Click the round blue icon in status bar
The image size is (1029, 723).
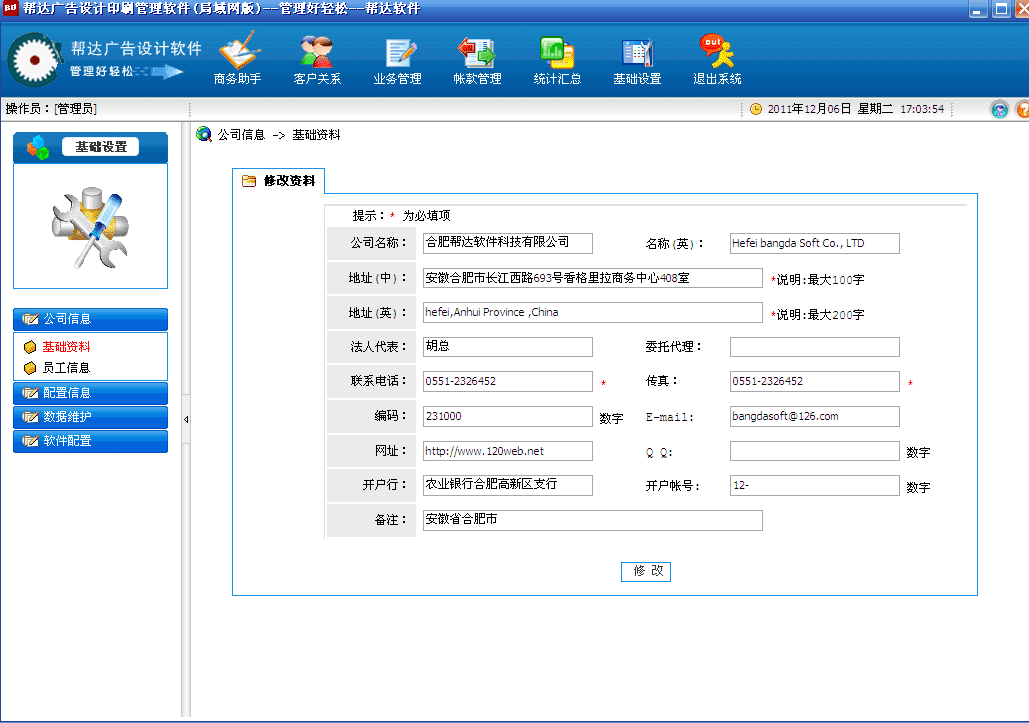click(x=999, y=110)
